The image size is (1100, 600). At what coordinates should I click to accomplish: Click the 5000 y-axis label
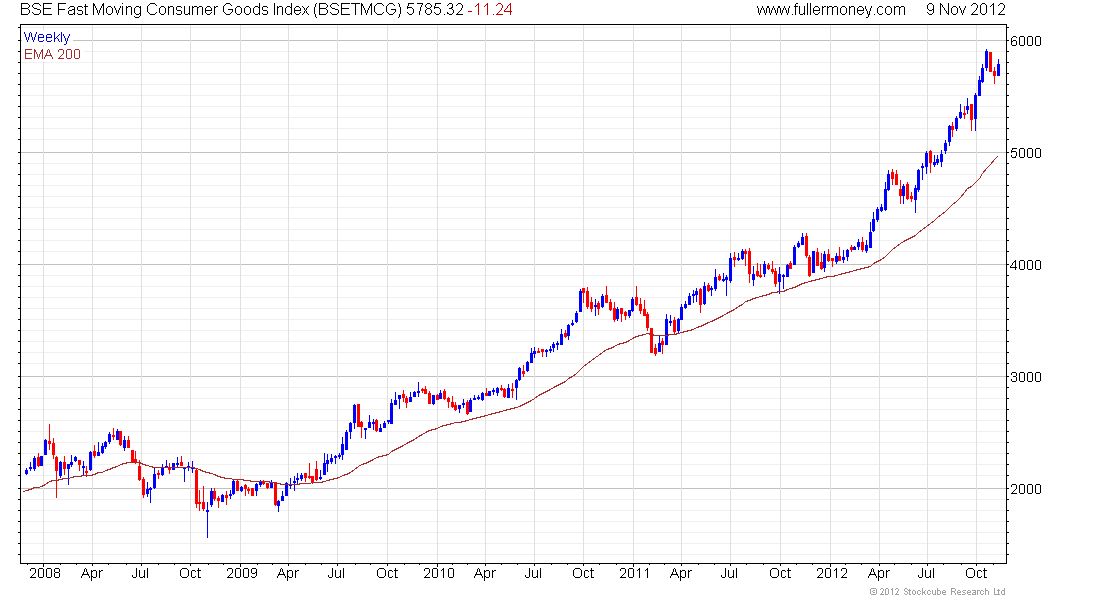[x=1026, y=153]
